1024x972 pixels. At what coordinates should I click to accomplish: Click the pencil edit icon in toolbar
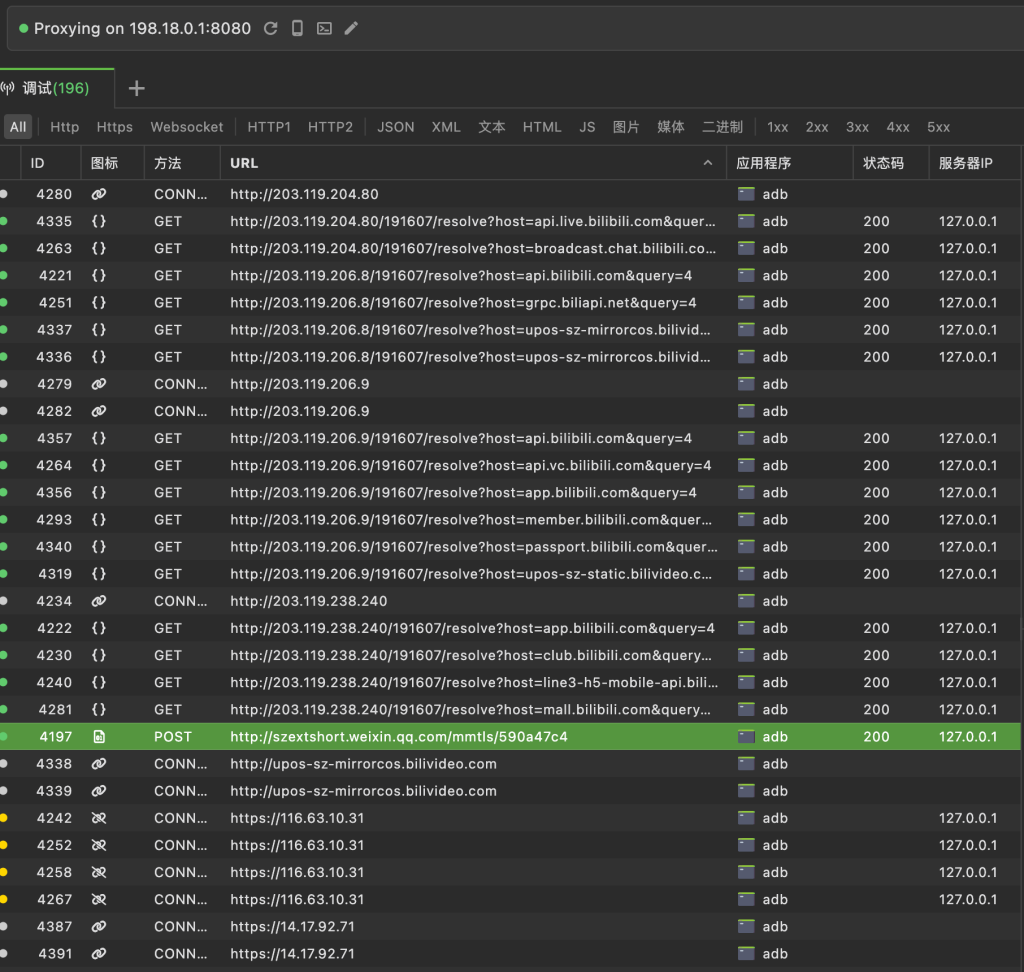pyautogui.click(x=351, y=28)
